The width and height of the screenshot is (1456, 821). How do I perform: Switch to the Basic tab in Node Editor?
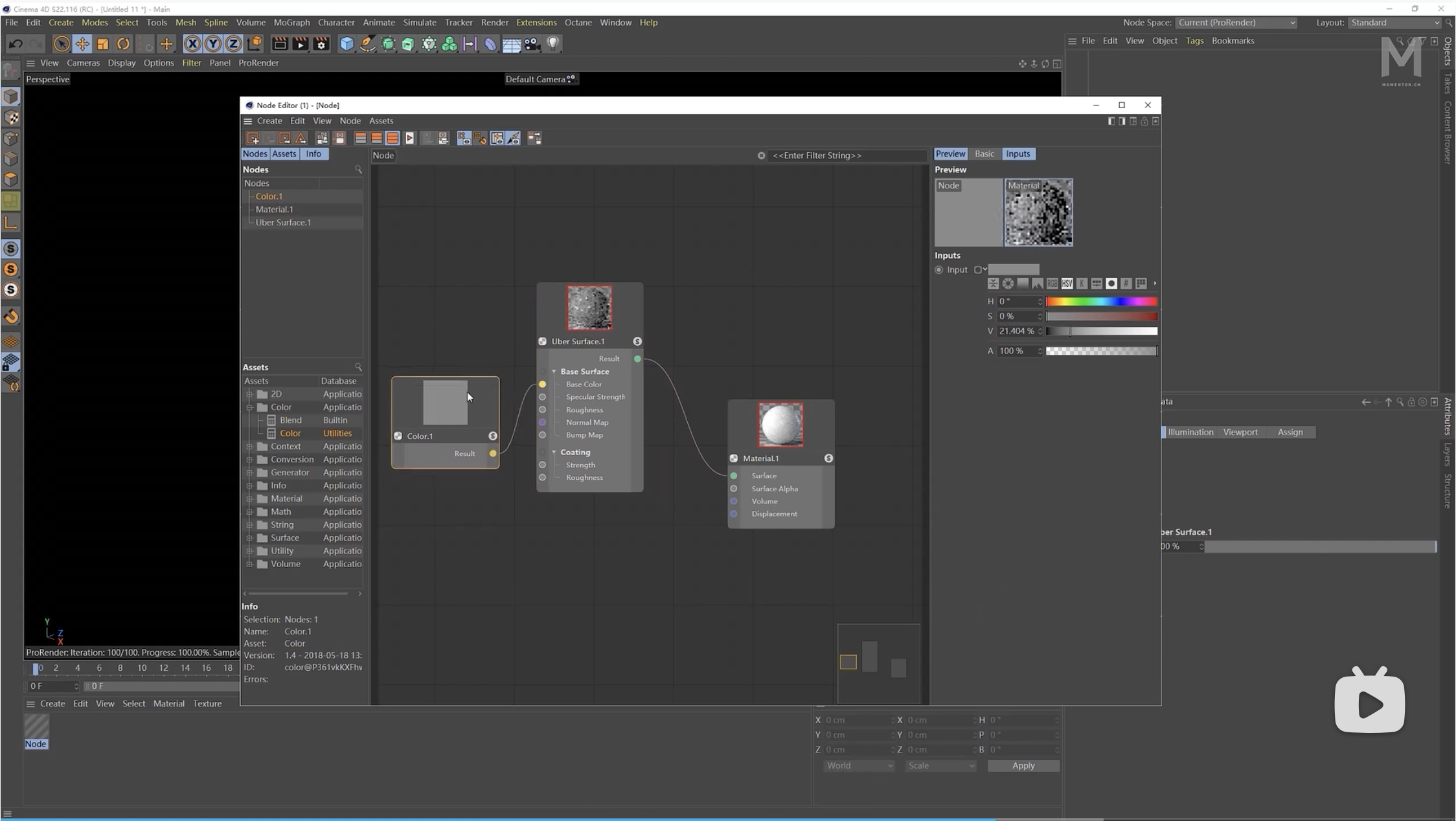pyautogui.click(x=984, y=154)
